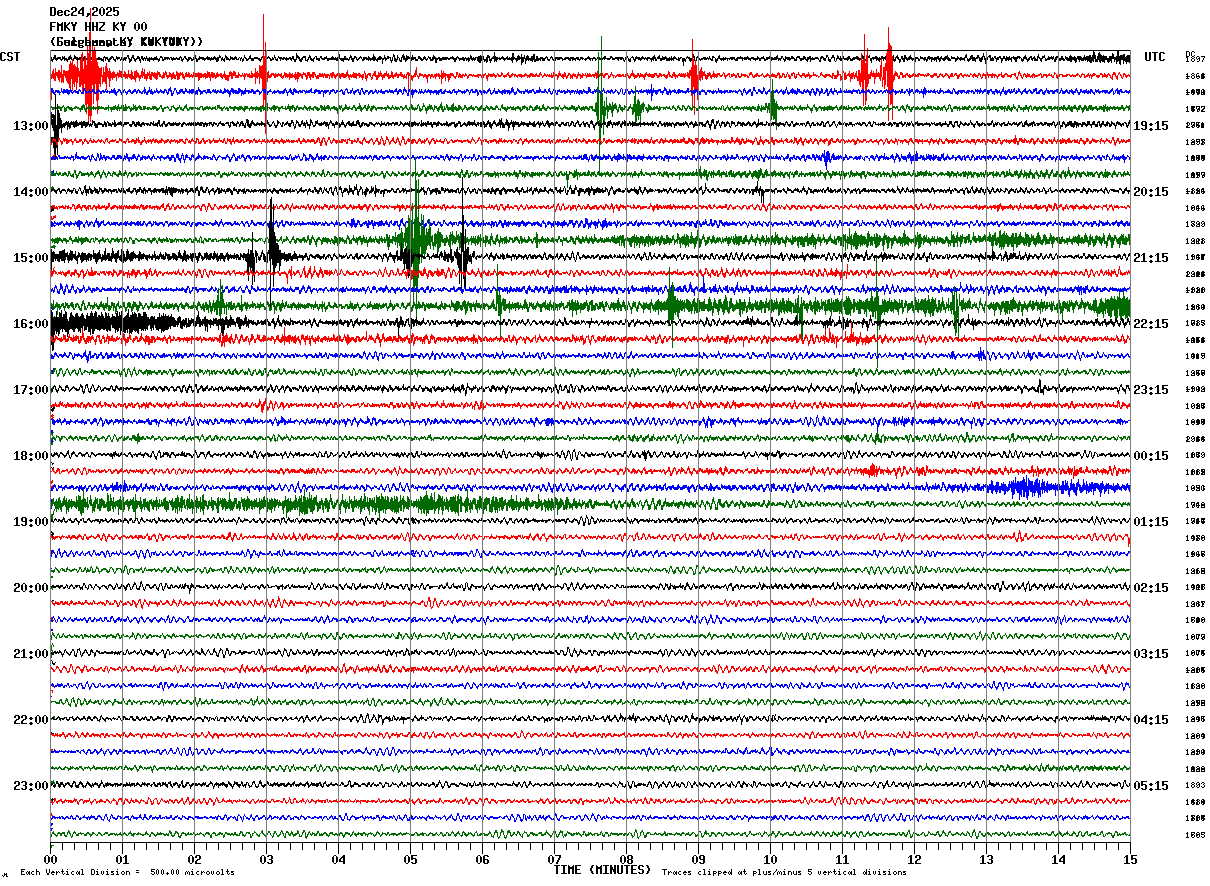Click the 02:15 UTC row label
Screen dimensions: 1210x886
pyautogui.click(x=1151, y=588)
